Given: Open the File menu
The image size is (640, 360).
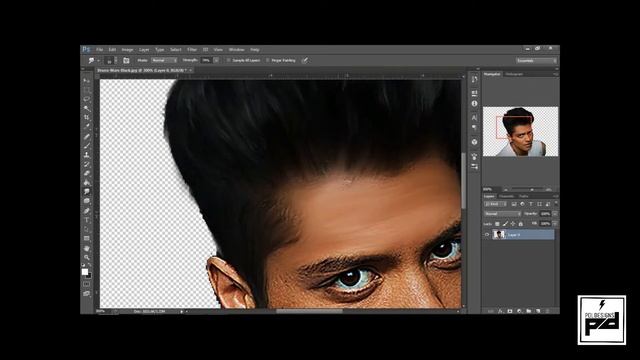Looking at the screenshot, I should [100, 49].
